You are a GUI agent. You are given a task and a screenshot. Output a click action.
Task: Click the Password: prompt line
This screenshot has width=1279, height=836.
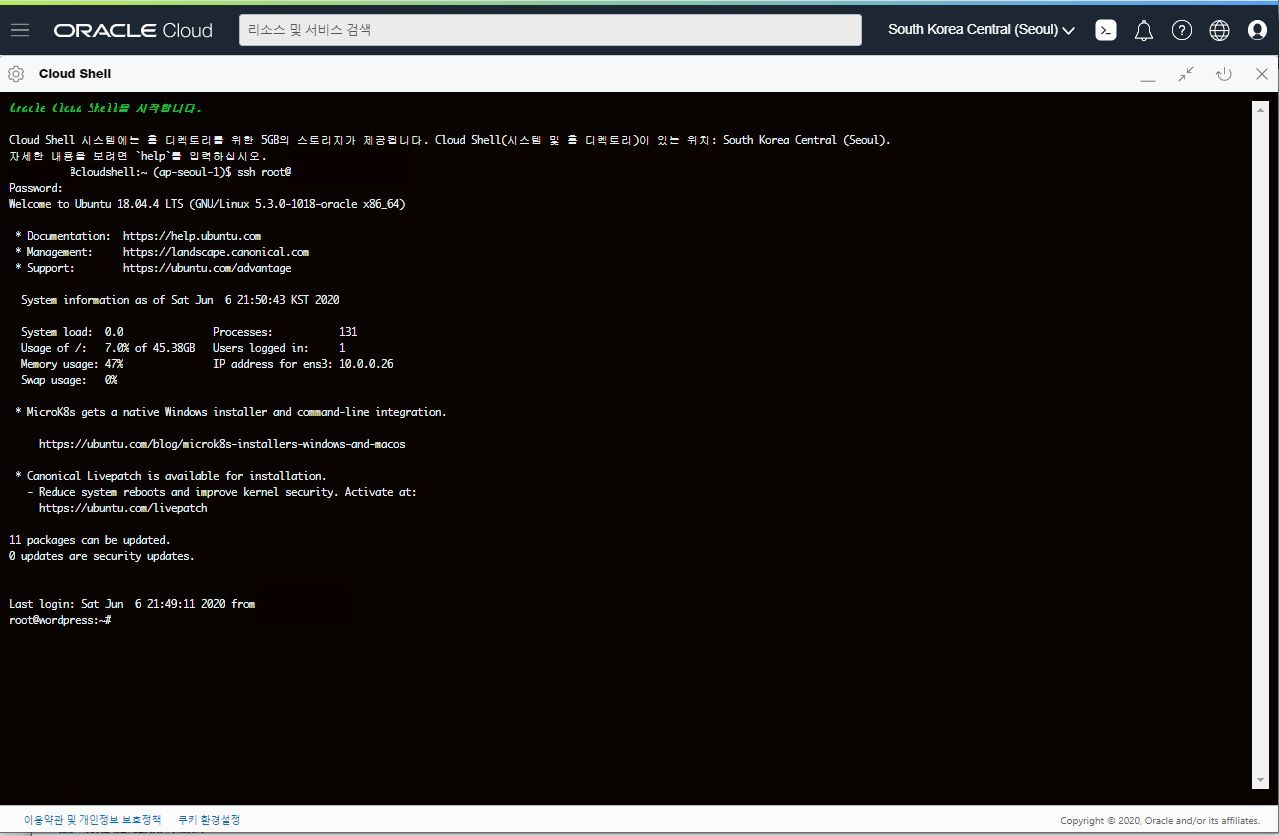[x=36, y=188]
